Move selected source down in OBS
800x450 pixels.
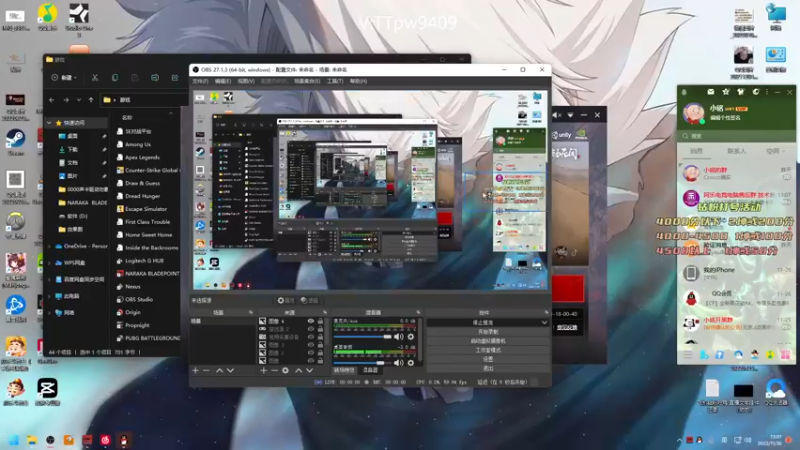tap(310, 370)
